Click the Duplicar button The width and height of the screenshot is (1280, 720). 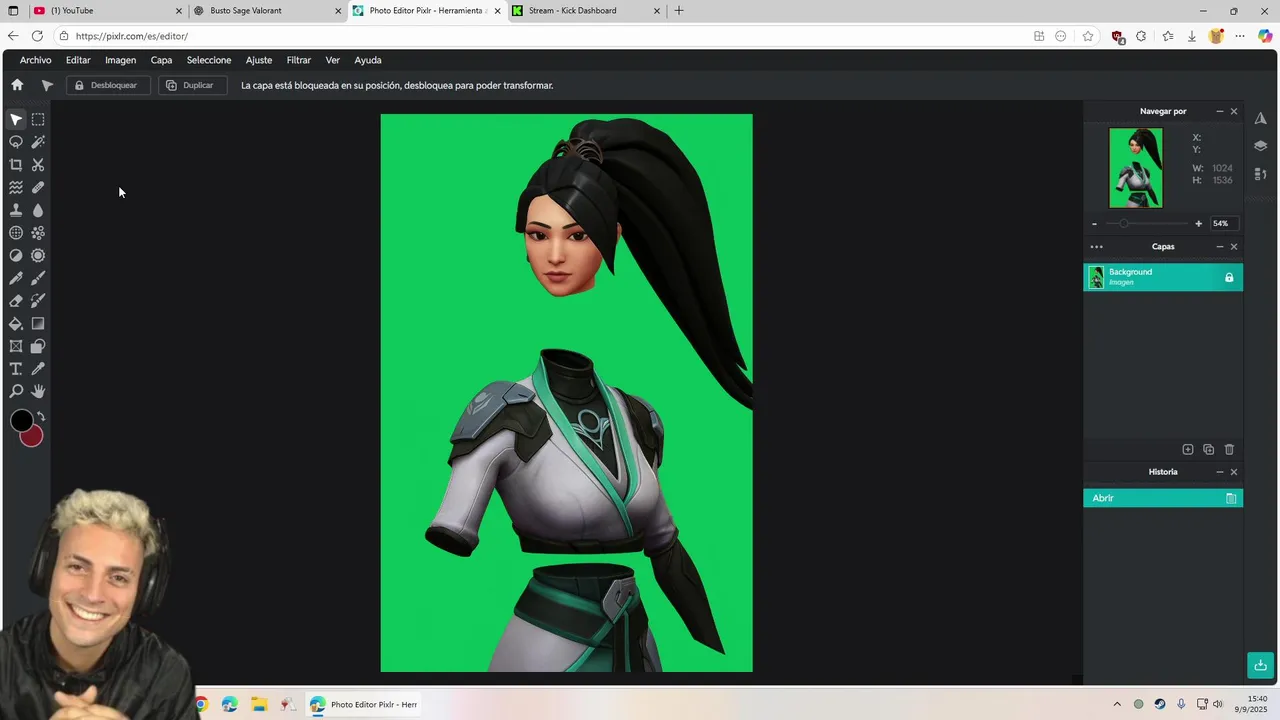tap(192, 85)
